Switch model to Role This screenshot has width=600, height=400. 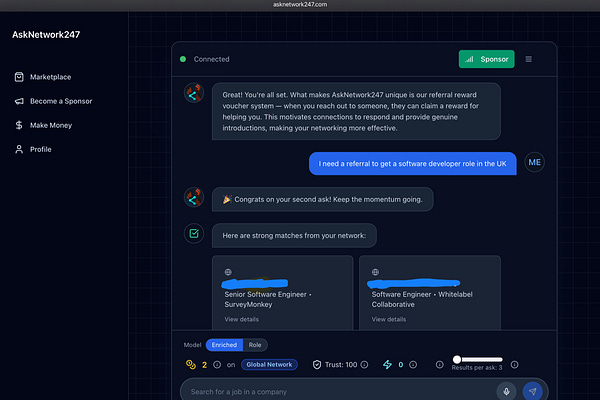pyautogui.click(x=255, y=345)
